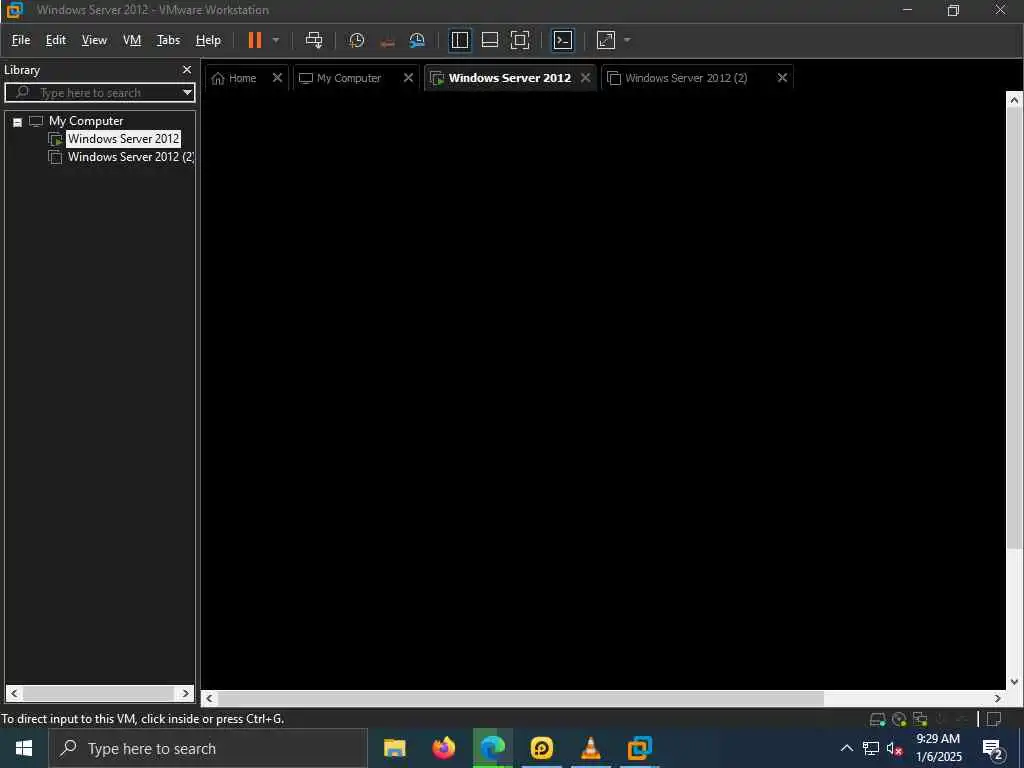Open the Edit menu
The image size is (1024, 768).
pos(56,40)
